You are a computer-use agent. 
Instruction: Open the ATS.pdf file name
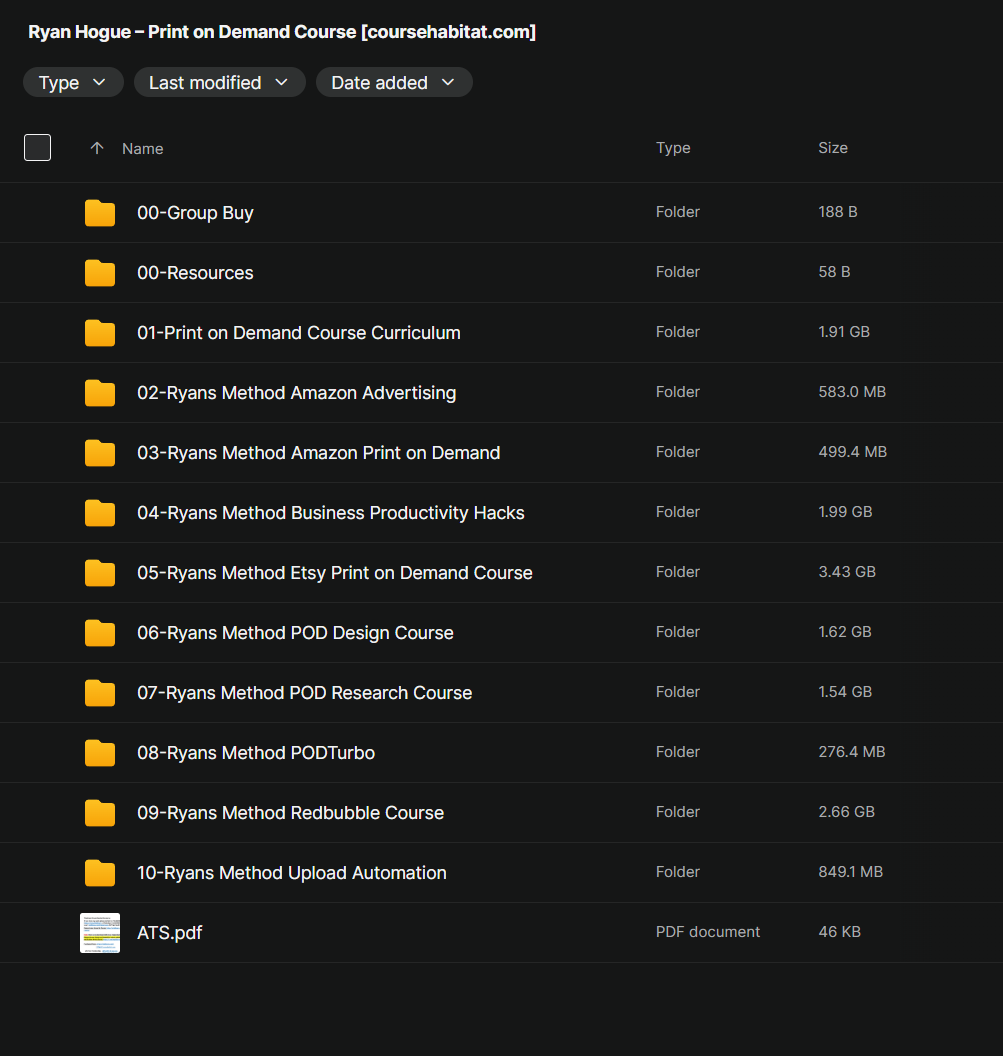tap(170, 933)
